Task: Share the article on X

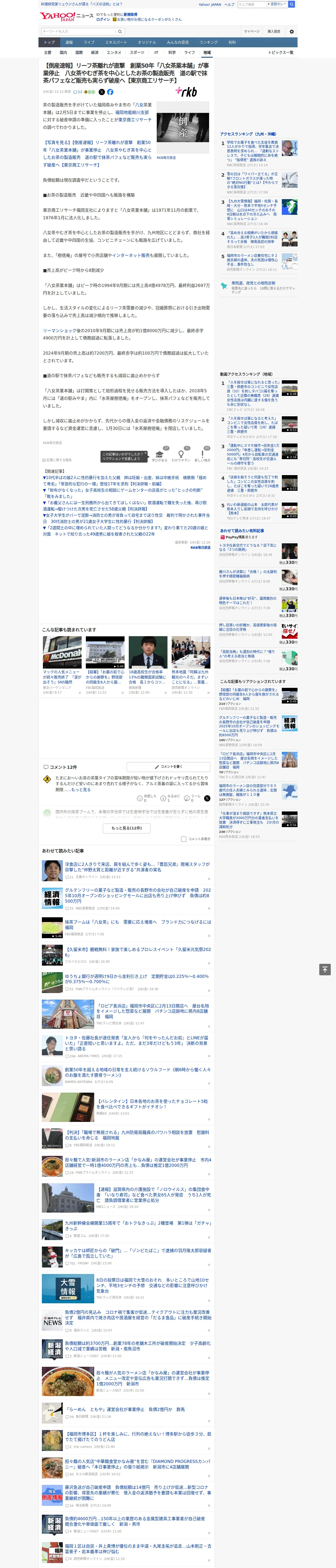Action: tap(102, 92)
